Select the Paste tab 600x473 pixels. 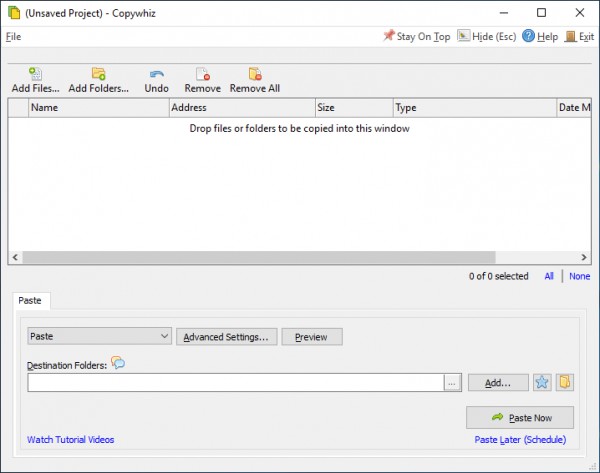coord(30,300)
